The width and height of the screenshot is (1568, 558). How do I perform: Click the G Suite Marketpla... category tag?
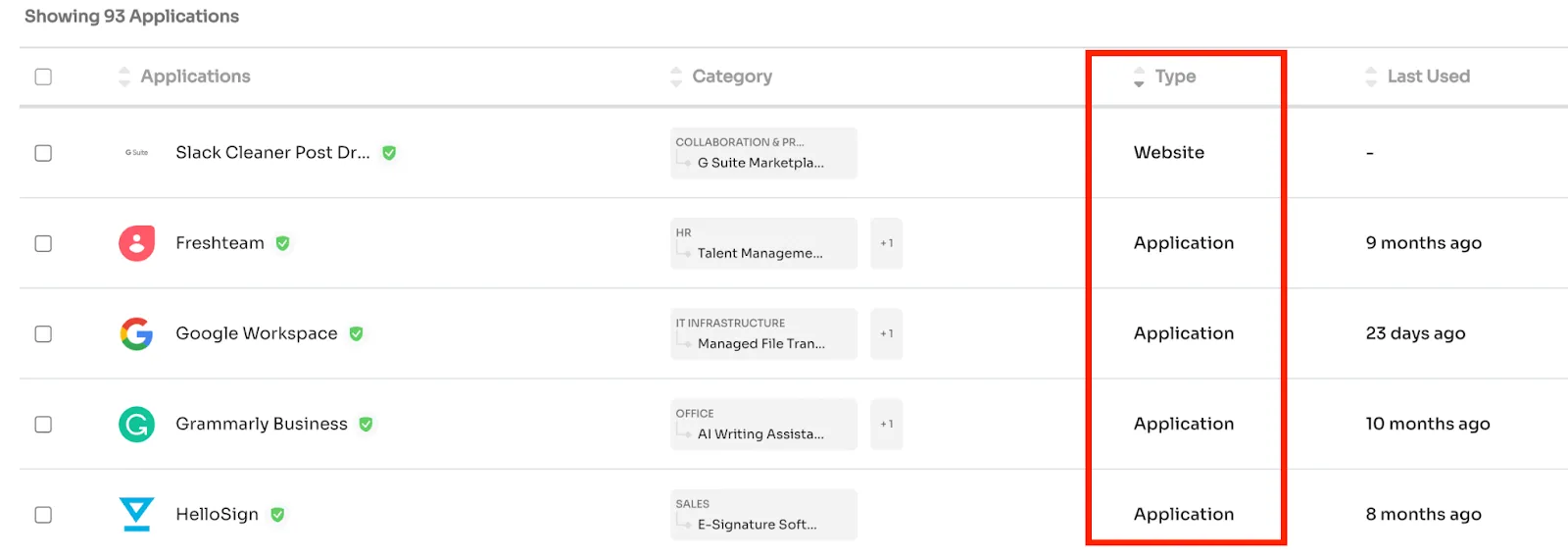[x=763, y=153]
